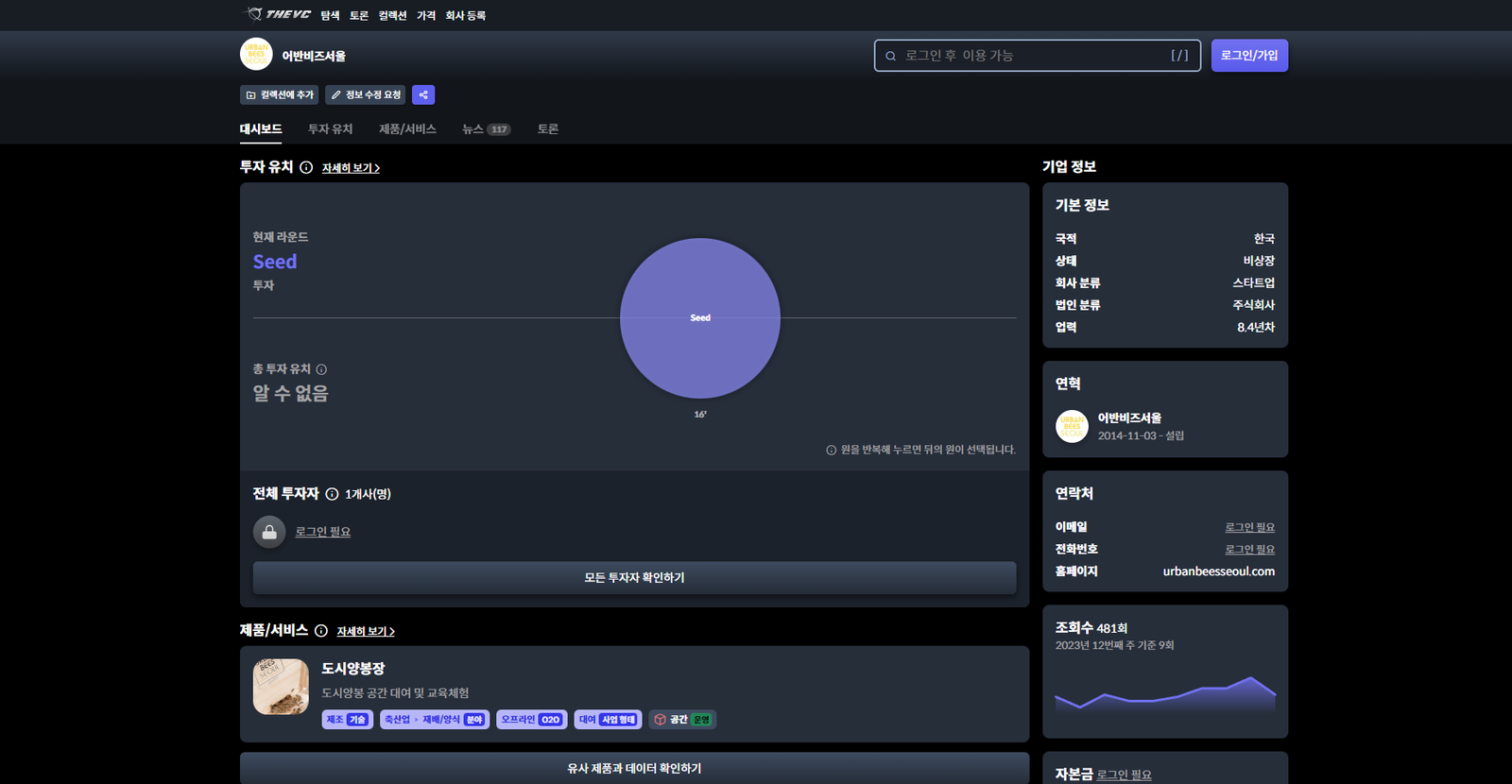Click the 정보 수정 요청 button
The width and height of the screenshot is (1512, 784).
pos(366,94)
